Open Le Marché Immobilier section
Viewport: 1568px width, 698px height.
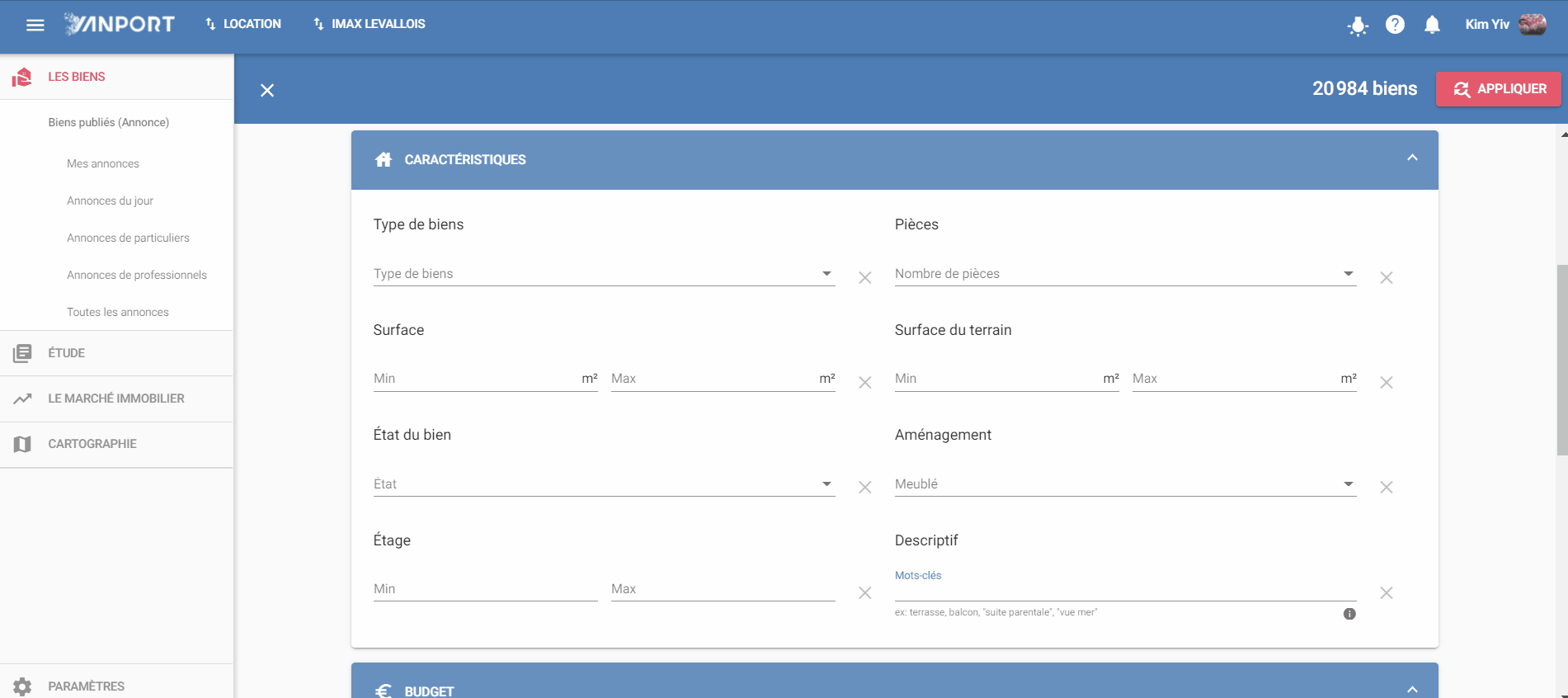pyautogui.click(x=116, y=399)
